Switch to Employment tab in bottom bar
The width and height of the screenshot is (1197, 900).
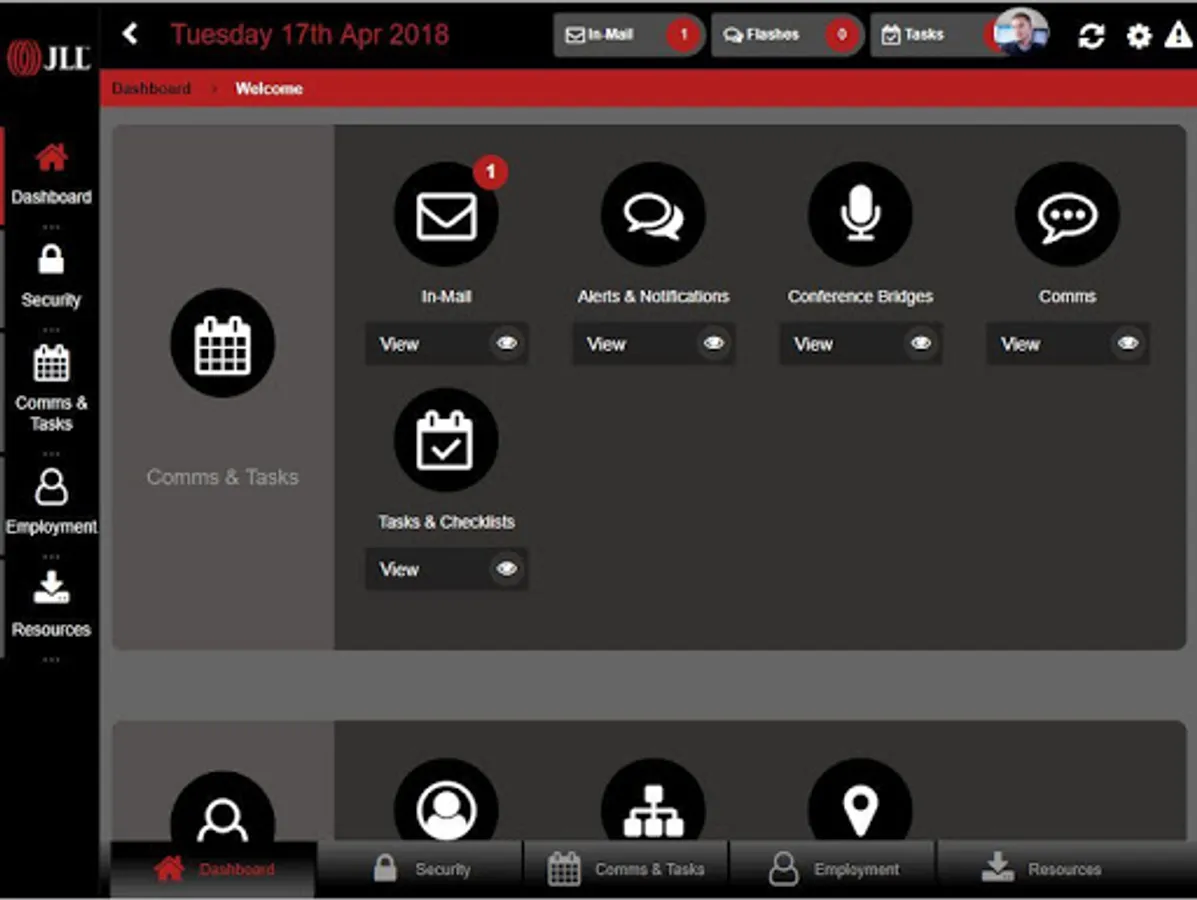point(833,869)
